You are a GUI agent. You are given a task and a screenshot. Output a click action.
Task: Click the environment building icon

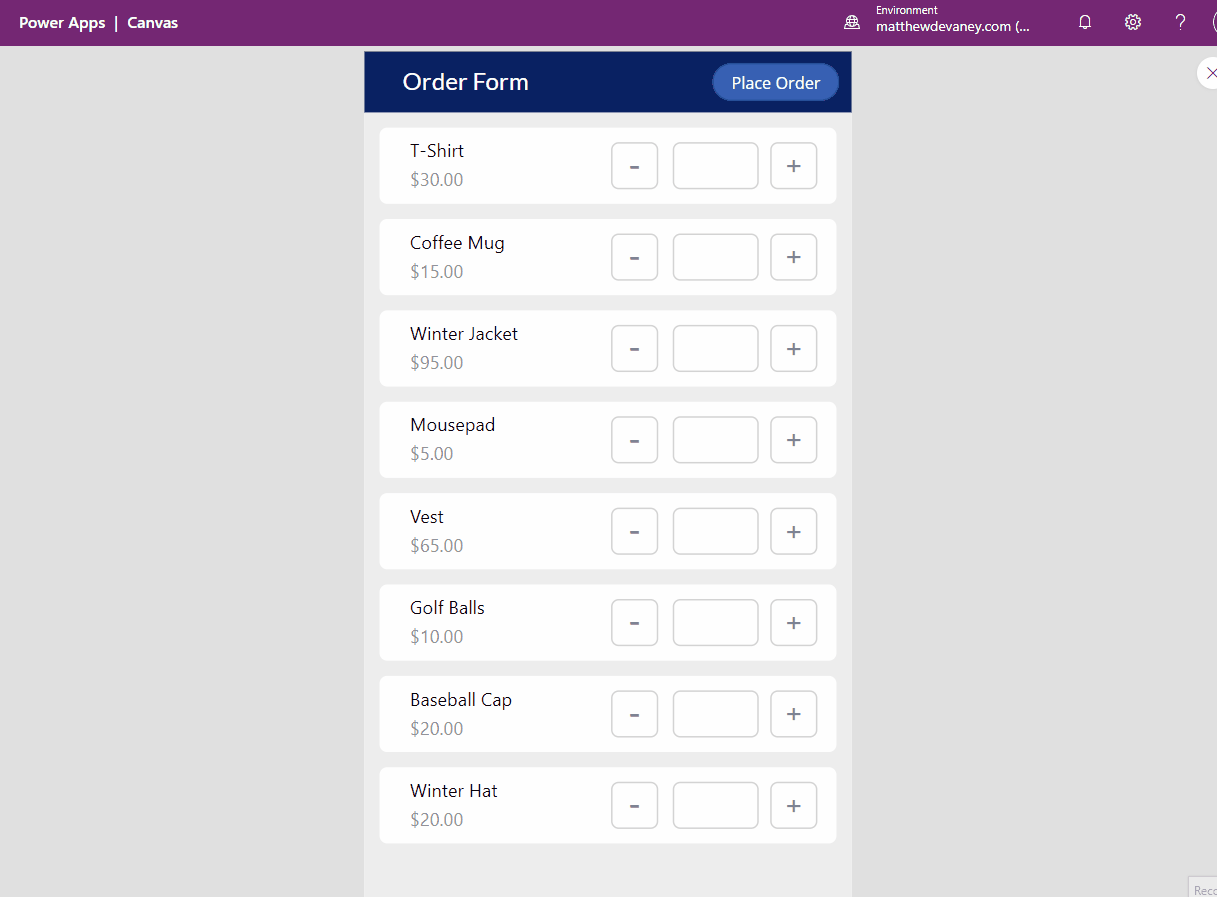click(x=851, y=21)
